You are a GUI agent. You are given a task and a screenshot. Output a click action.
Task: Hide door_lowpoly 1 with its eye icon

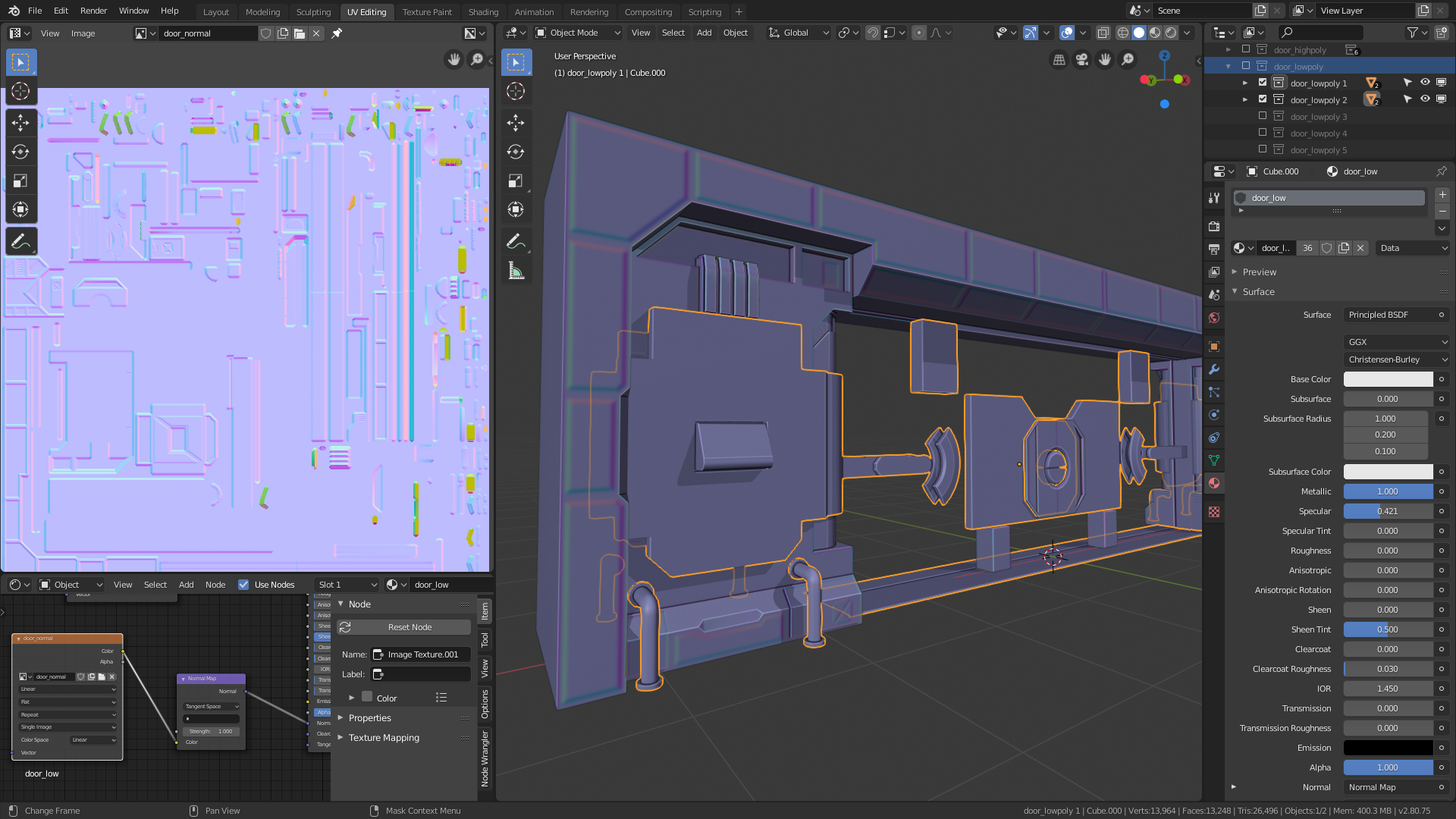click(x=1425, y=83)
